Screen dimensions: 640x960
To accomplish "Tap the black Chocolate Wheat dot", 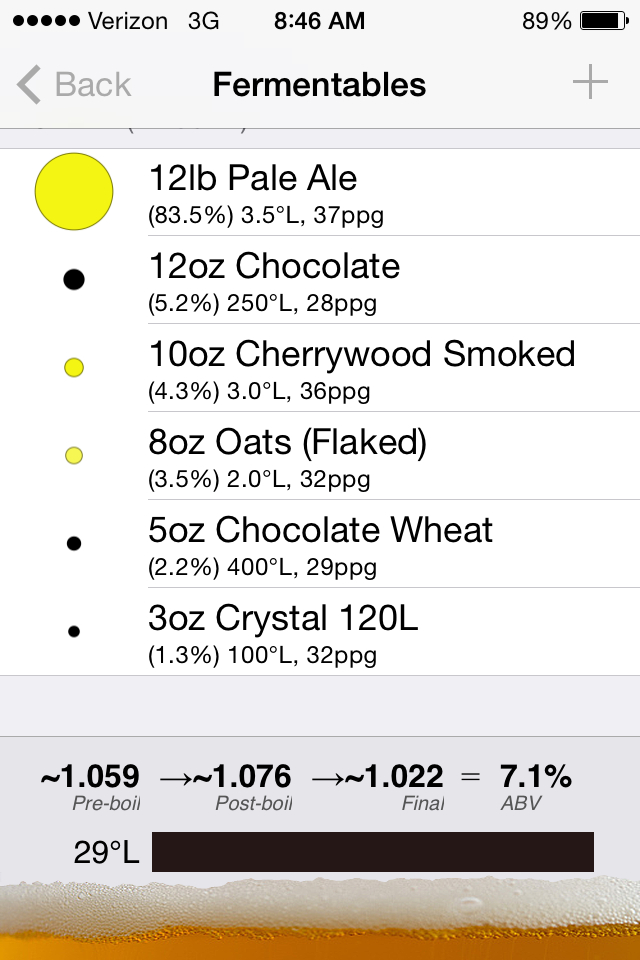I will point(74,543).
